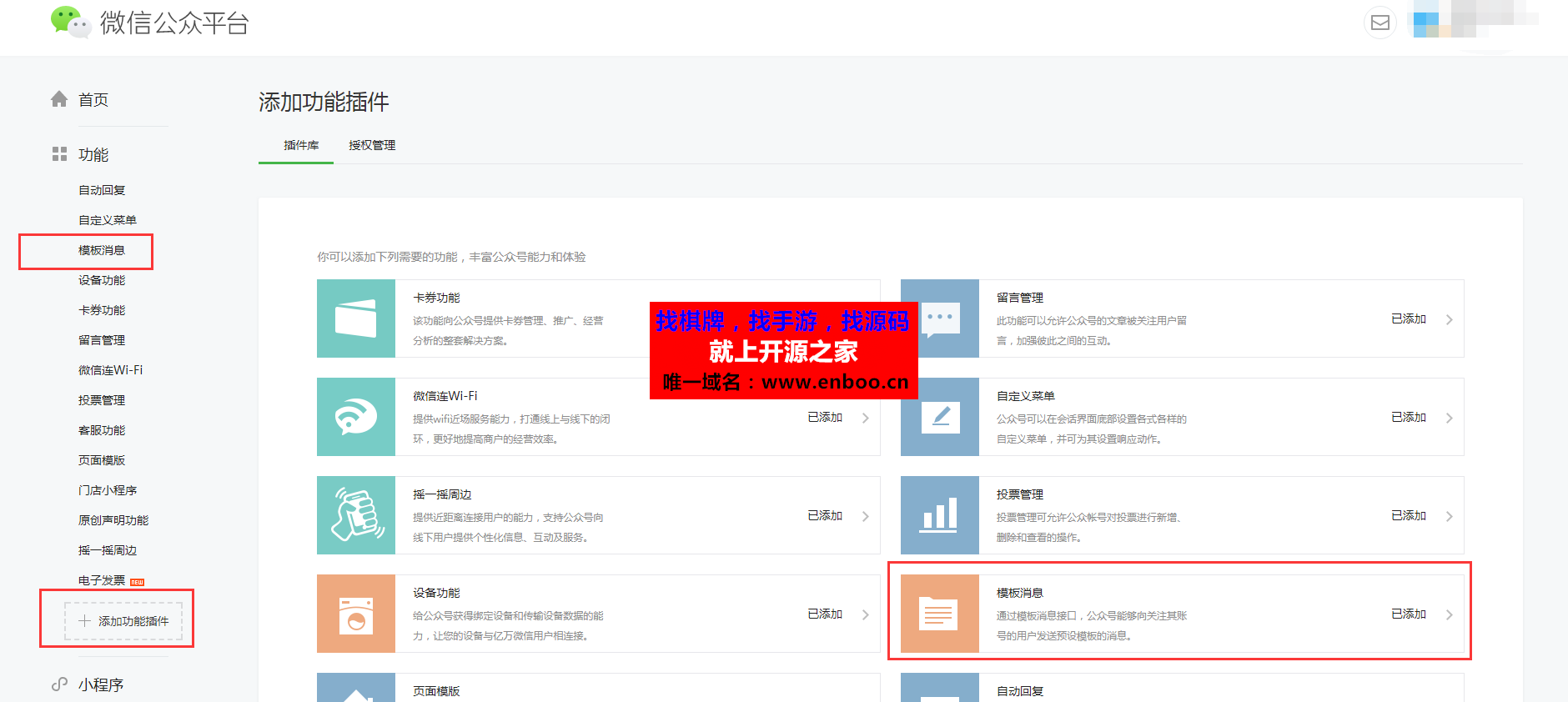Click the 微信连Wi-Fi card title
Viewport: 1568px width, 702px height.
click(x=445, y=396)
